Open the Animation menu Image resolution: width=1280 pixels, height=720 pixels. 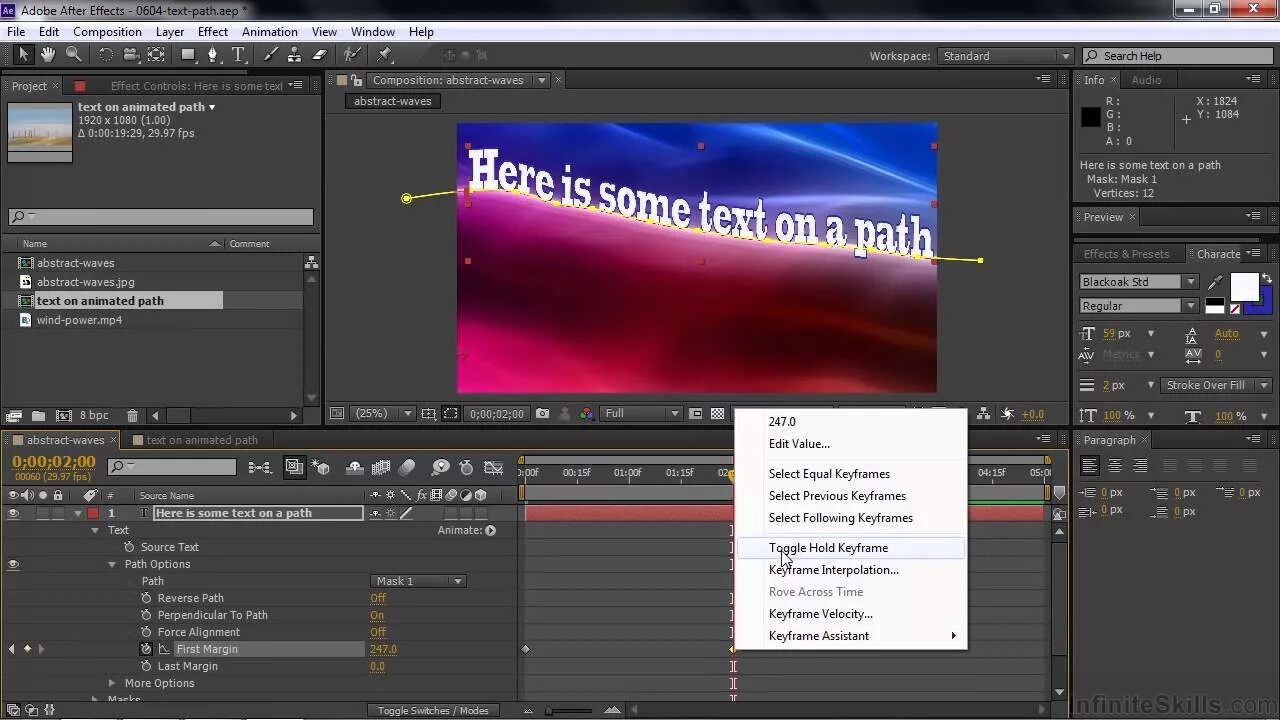tap(270, 32)
